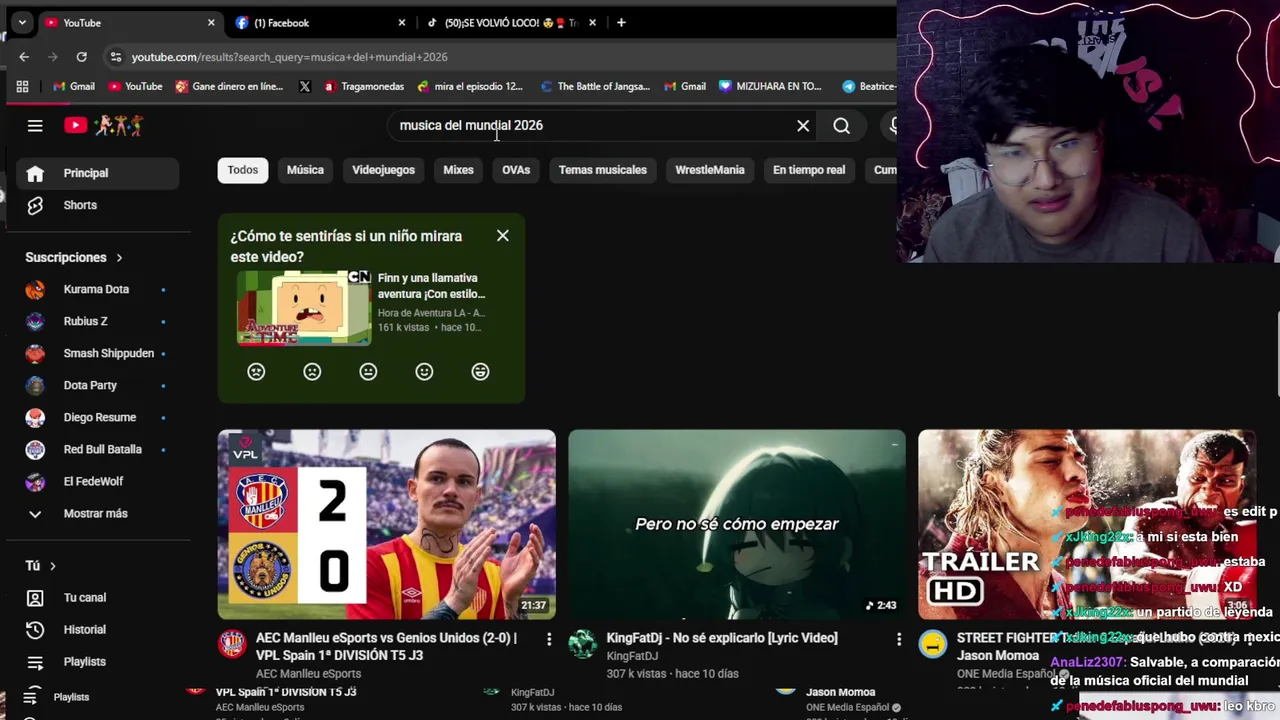Open a new browser tab with plus
This screenshot has width=1280, height=720.
[621, 22]
